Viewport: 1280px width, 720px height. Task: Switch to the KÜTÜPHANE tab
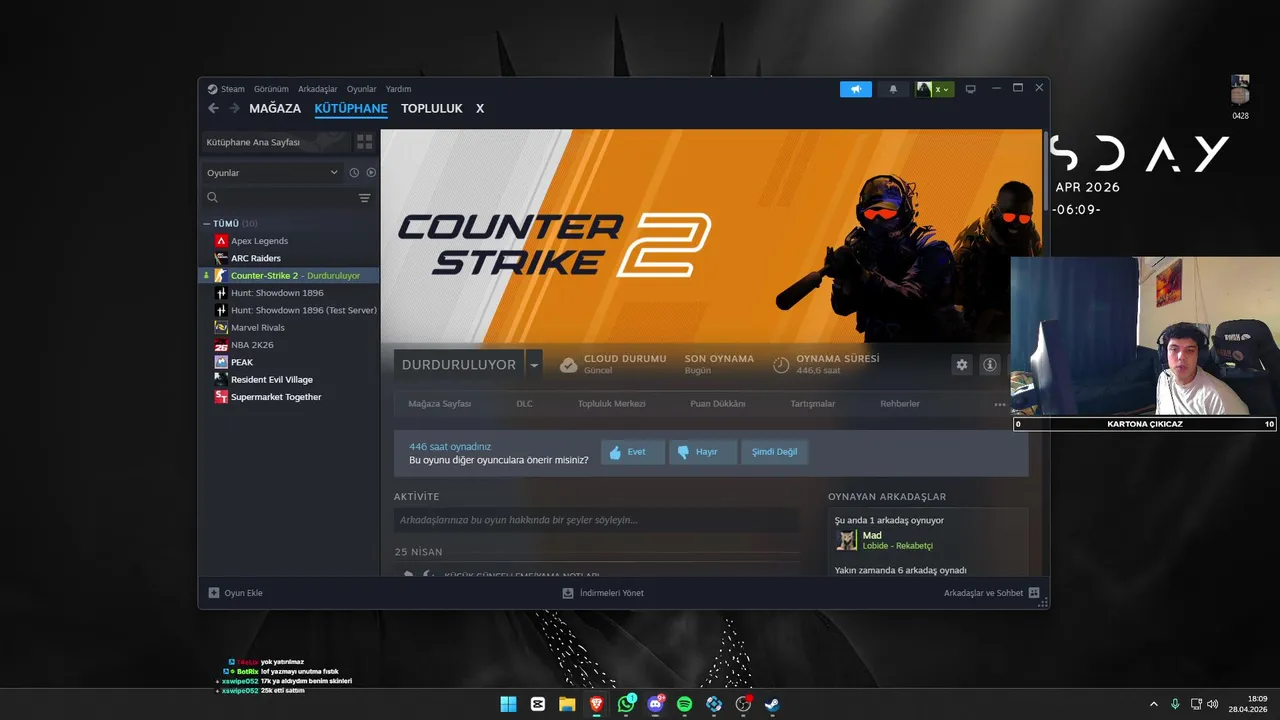tap(351, 108)
